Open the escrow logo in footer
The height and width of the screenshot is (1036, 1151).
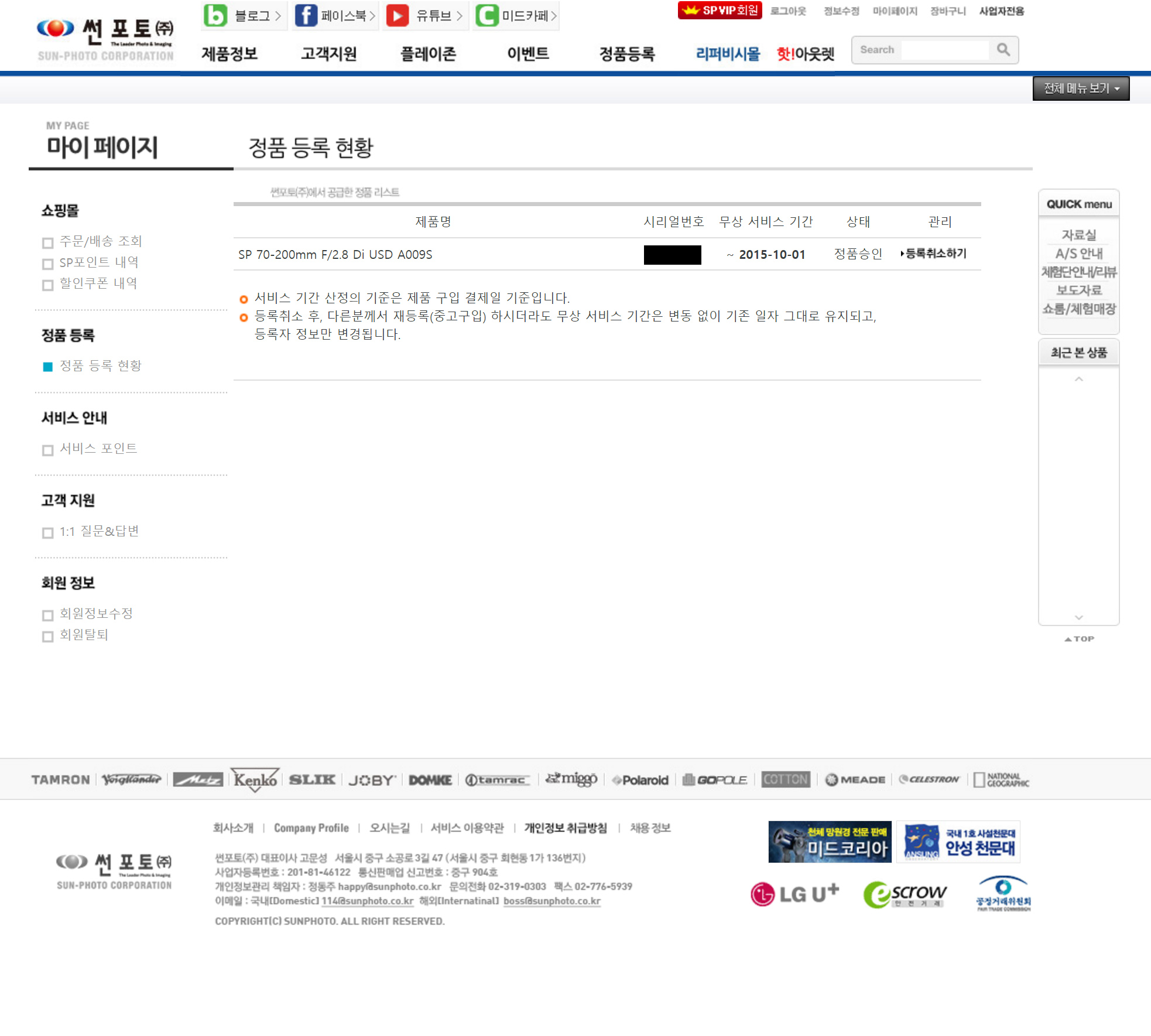905,894
